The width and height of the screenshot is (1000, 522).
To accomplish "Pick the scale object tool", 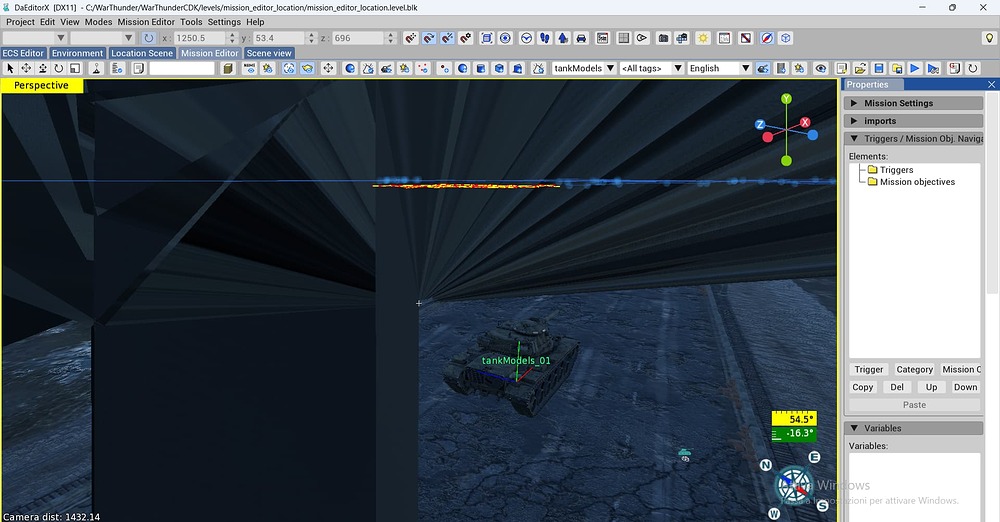I will tap(75, 68).
